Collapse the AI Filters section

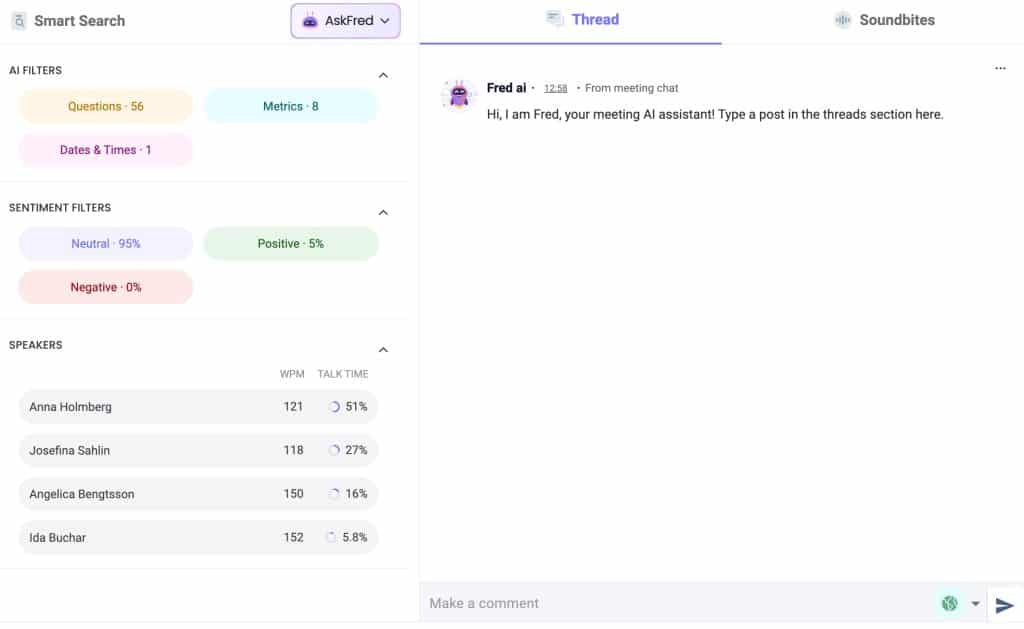(383, 76)
